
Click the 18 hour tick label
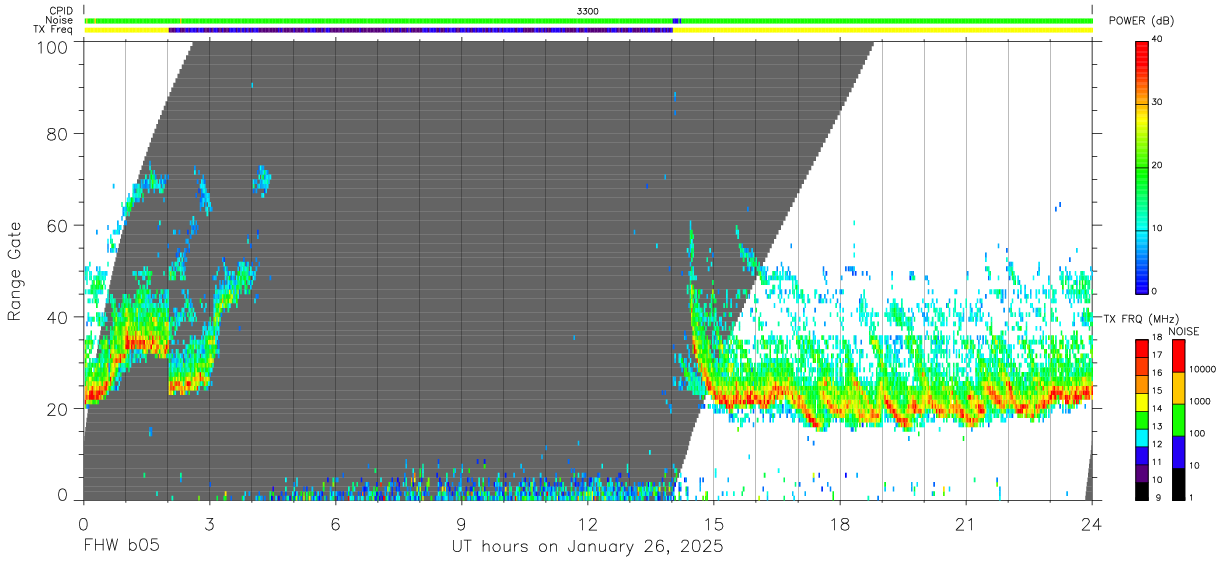coord(840,524)
